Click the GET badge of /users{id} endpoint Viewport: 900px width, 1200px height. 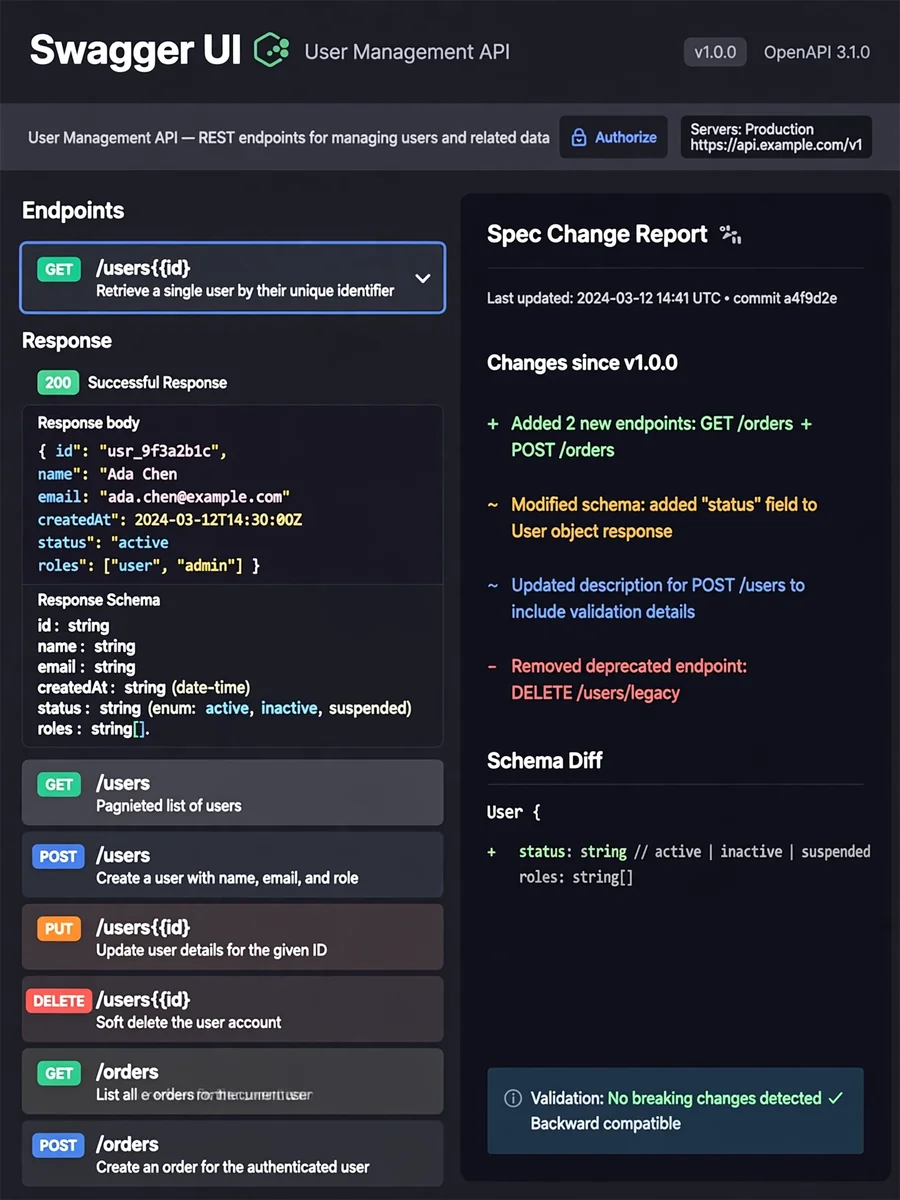(59, 269)
